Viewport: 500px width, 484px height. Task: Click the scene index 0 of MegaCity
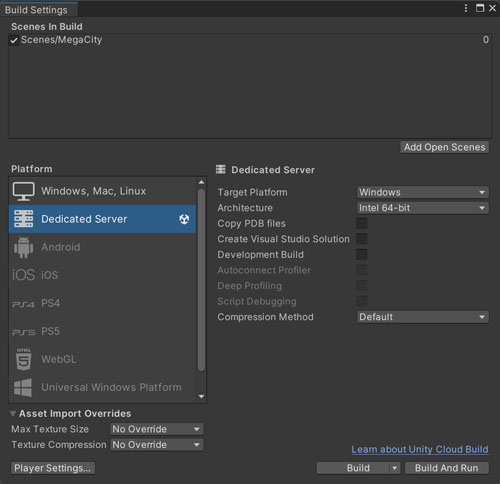click(486, 40)
